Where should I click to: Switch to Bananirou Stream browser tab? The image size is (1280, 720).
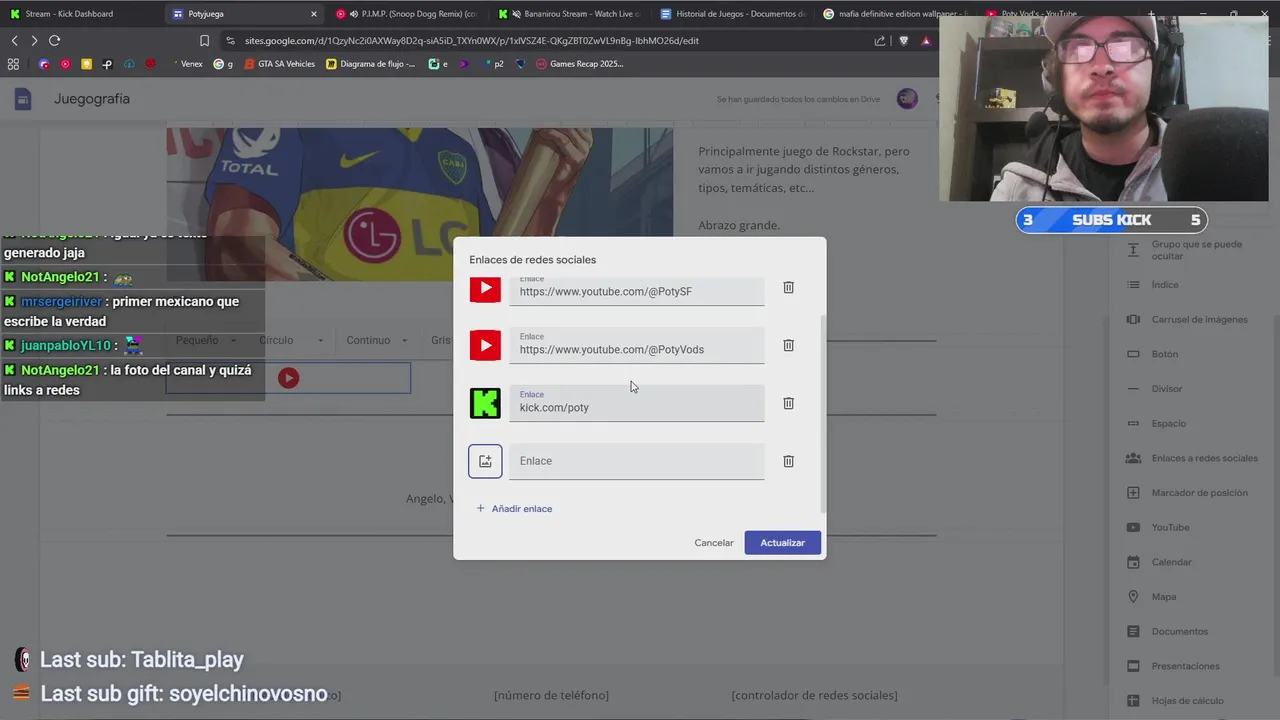click(570, 14)
